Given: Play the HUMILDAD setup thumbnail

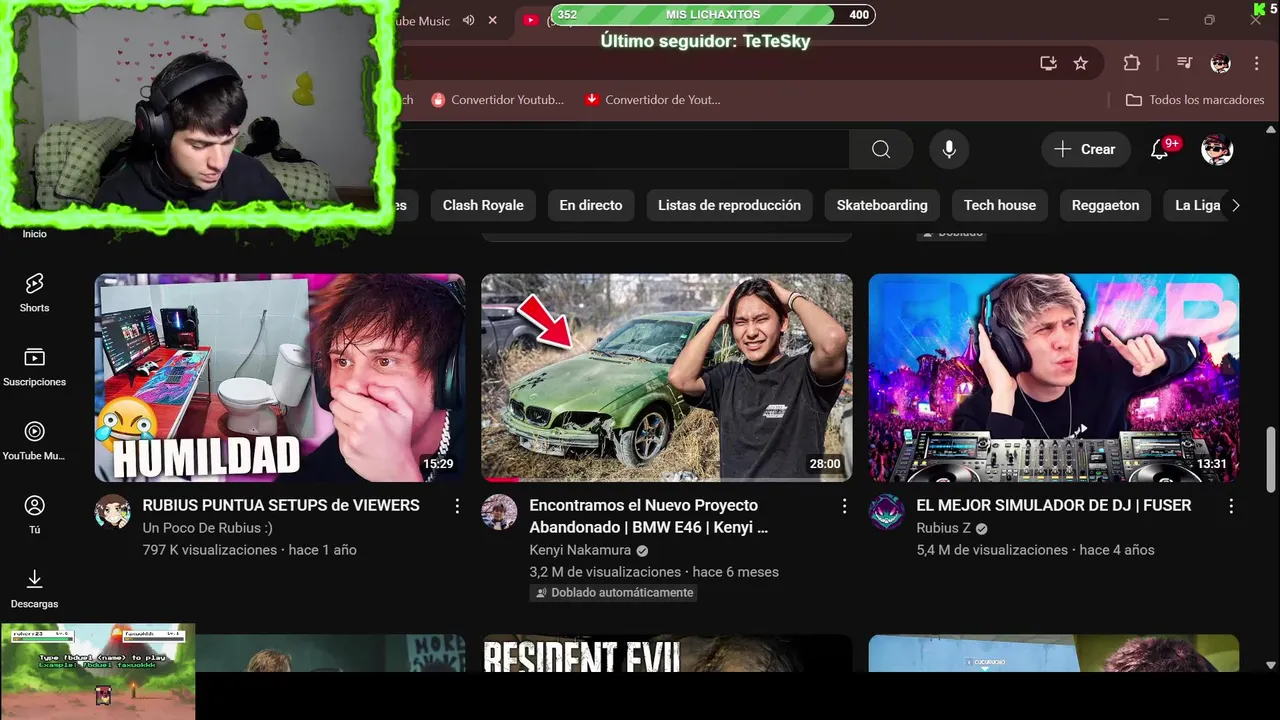Looking at the screenshot, I should 280,378.
